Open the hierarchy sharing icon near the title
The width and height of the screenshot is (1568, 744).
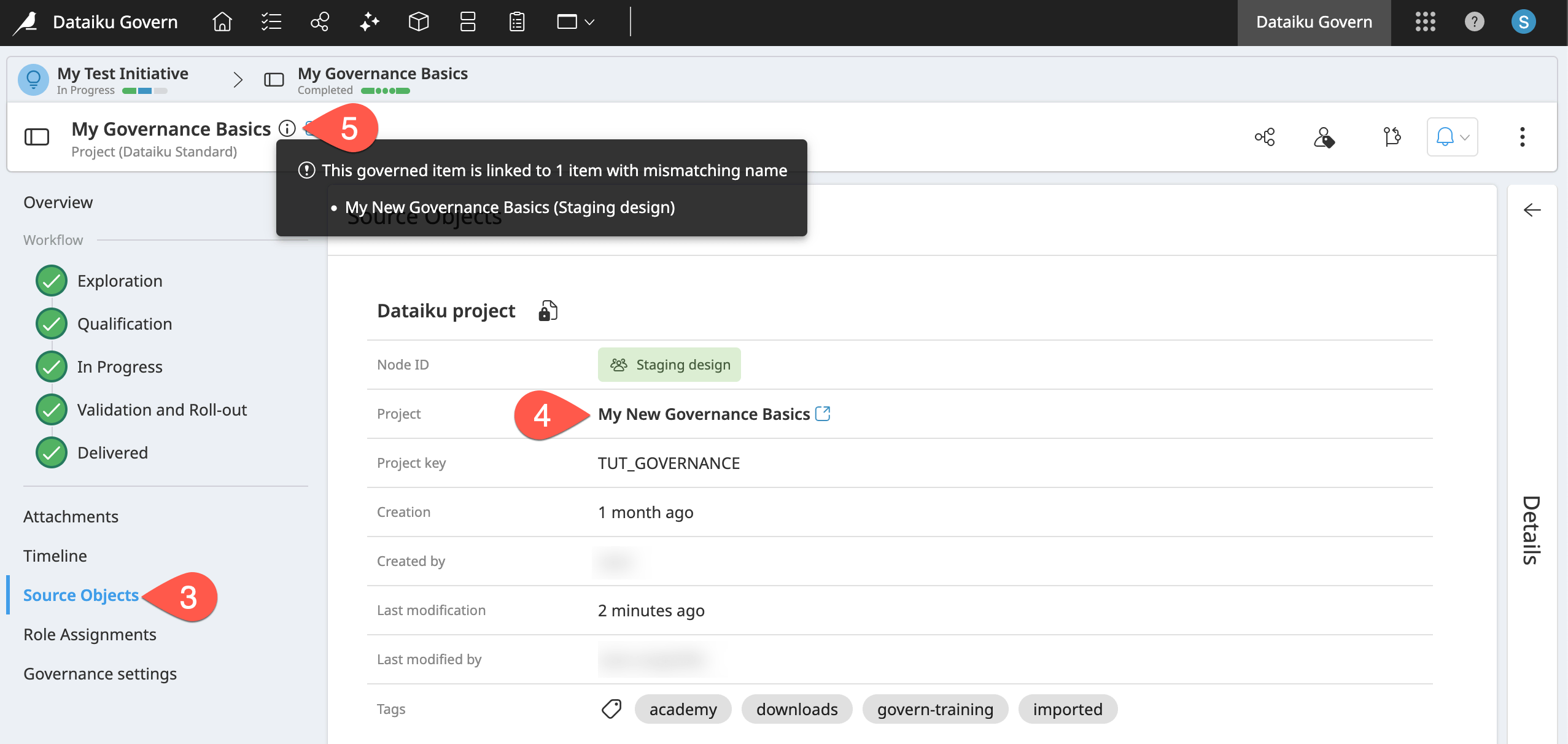tap(1265, 136)
